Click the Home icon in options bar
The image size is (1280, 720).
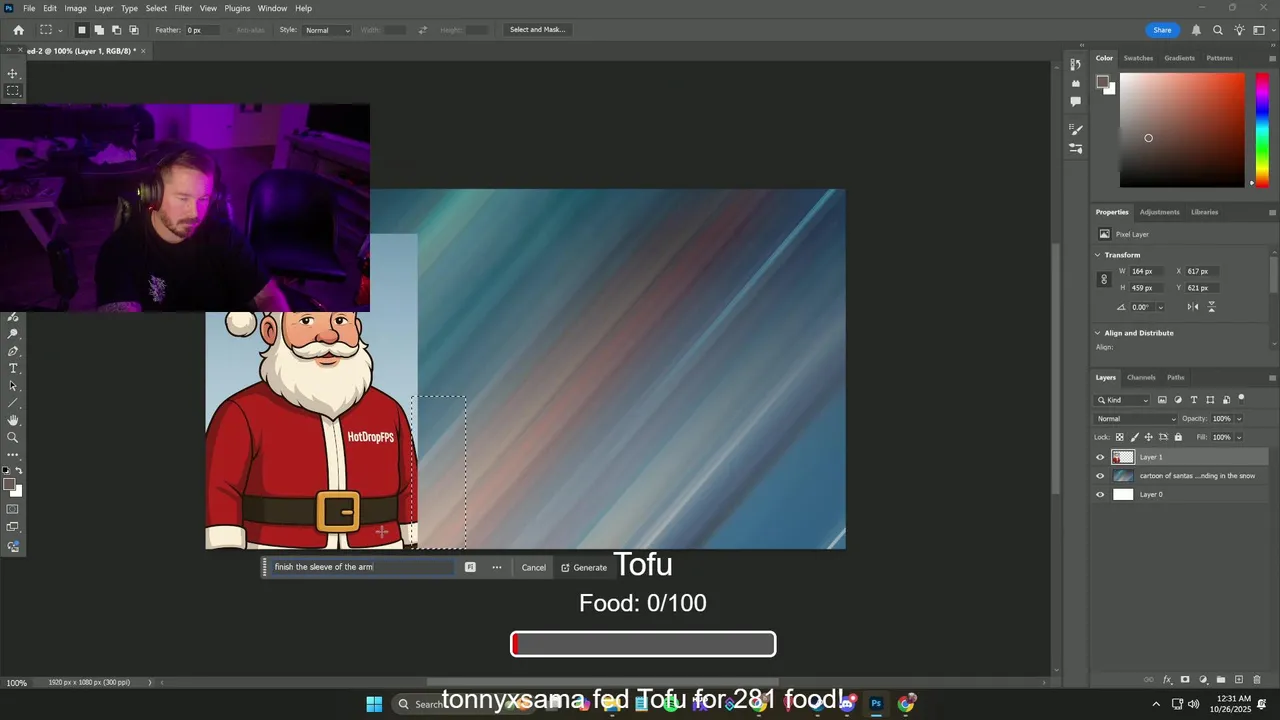coord(18,30)
